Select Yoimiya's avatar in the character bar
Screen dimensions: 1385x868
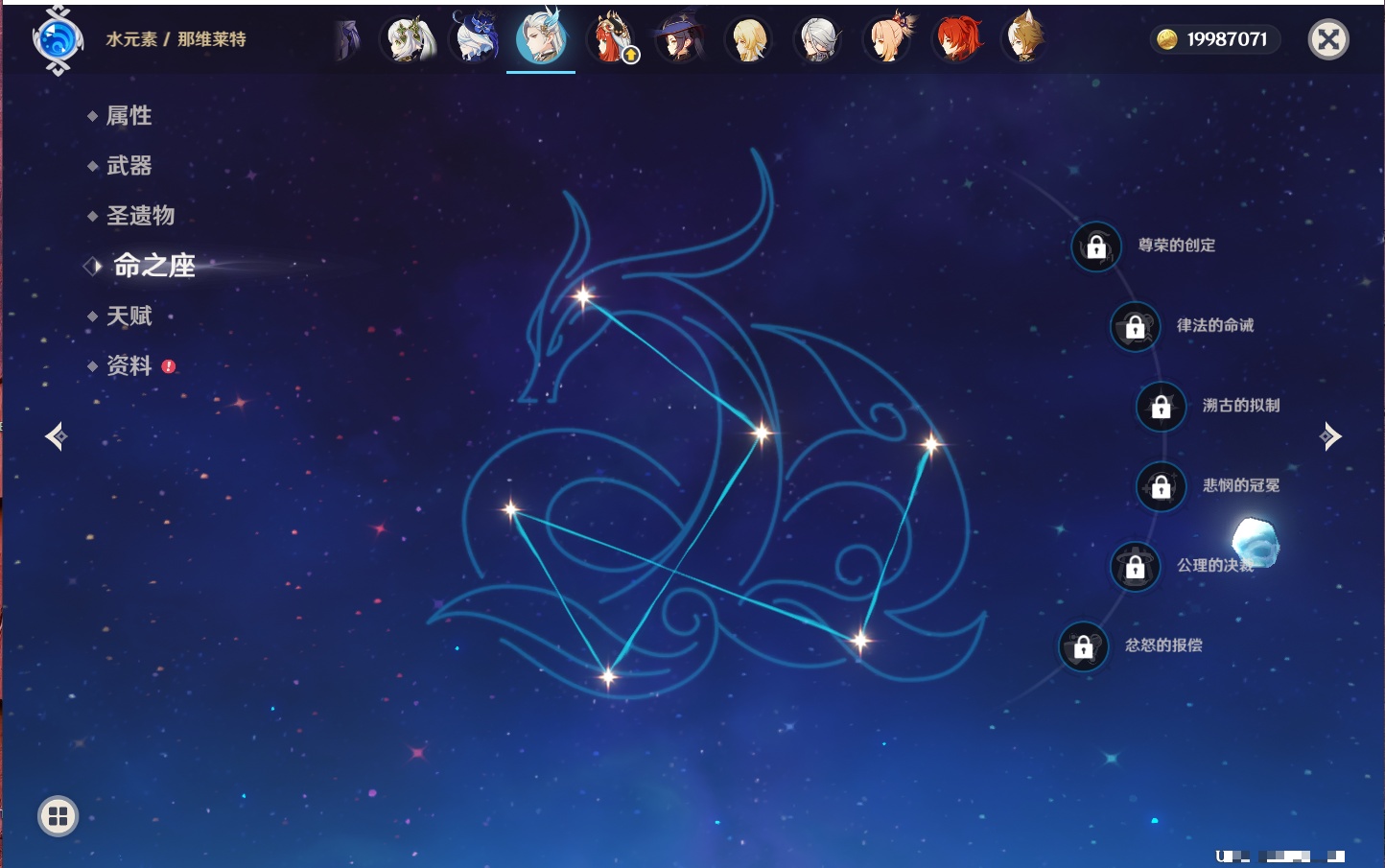click(x=888, y=39)
